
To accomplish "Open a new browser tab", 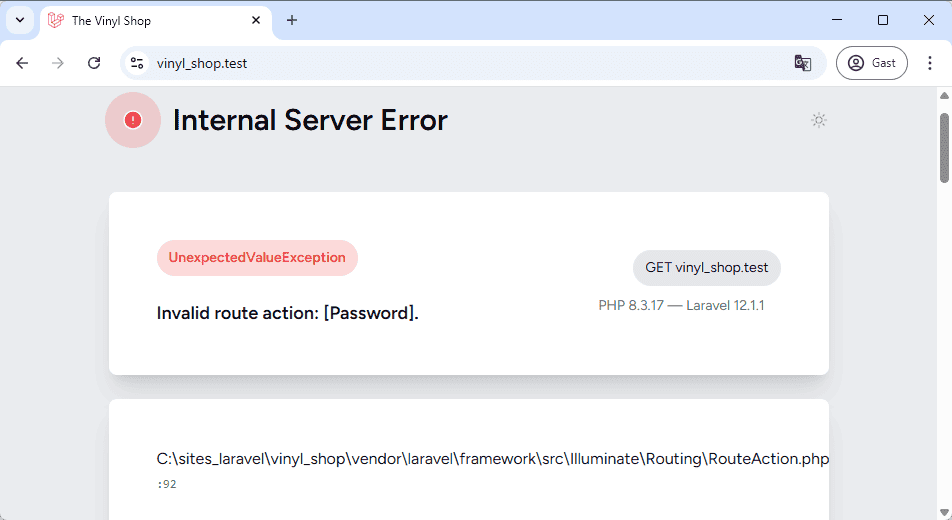I will tap(292, 21).
